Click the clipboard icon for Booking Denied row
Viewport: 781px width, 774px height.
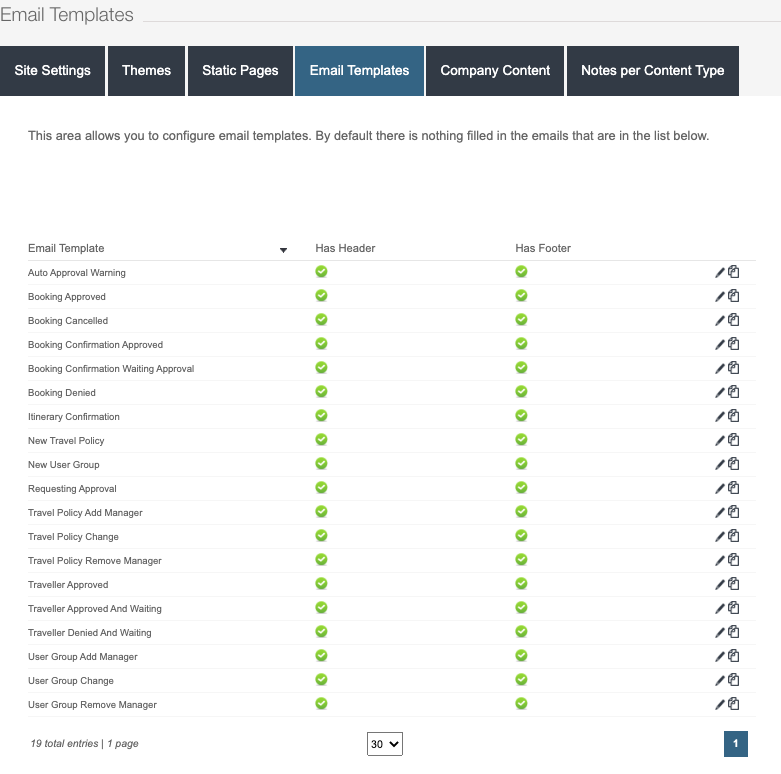(x=733, y=392)
